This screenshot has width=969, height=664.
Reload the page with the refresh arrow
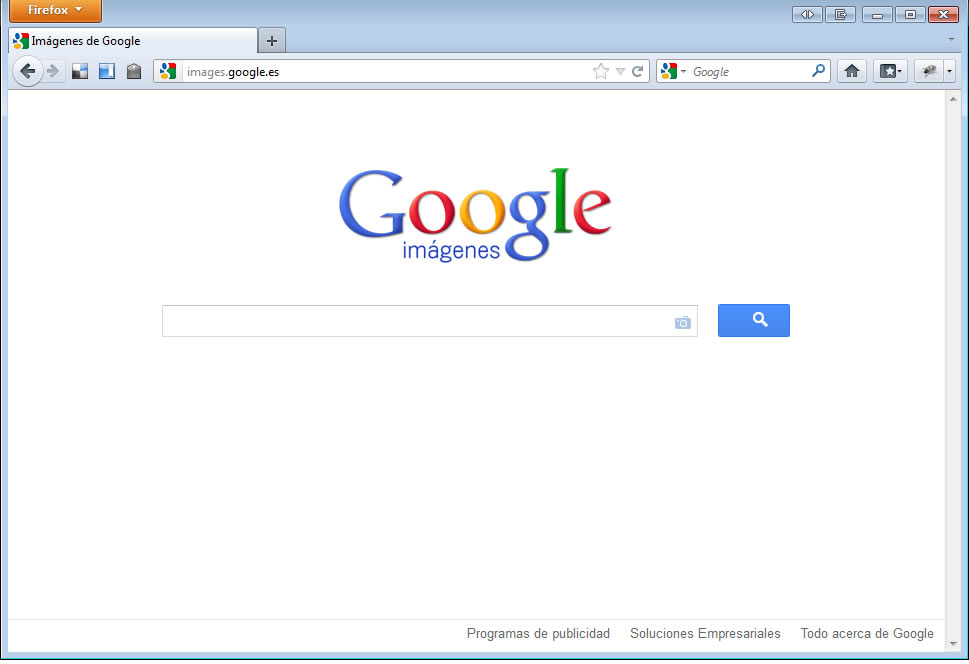click(x=638, y=72)
